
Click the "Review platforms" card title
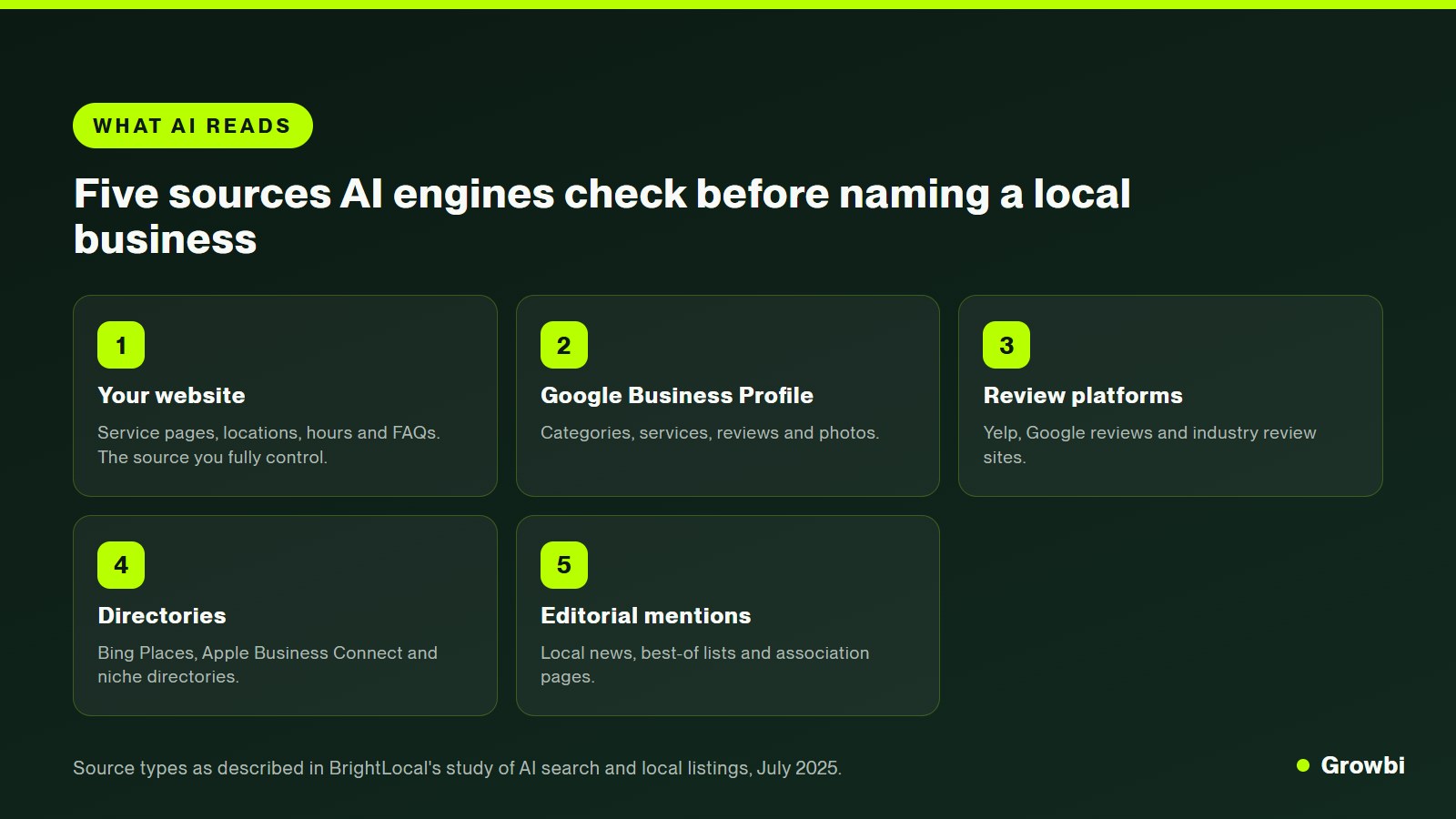coord(1083,396)
